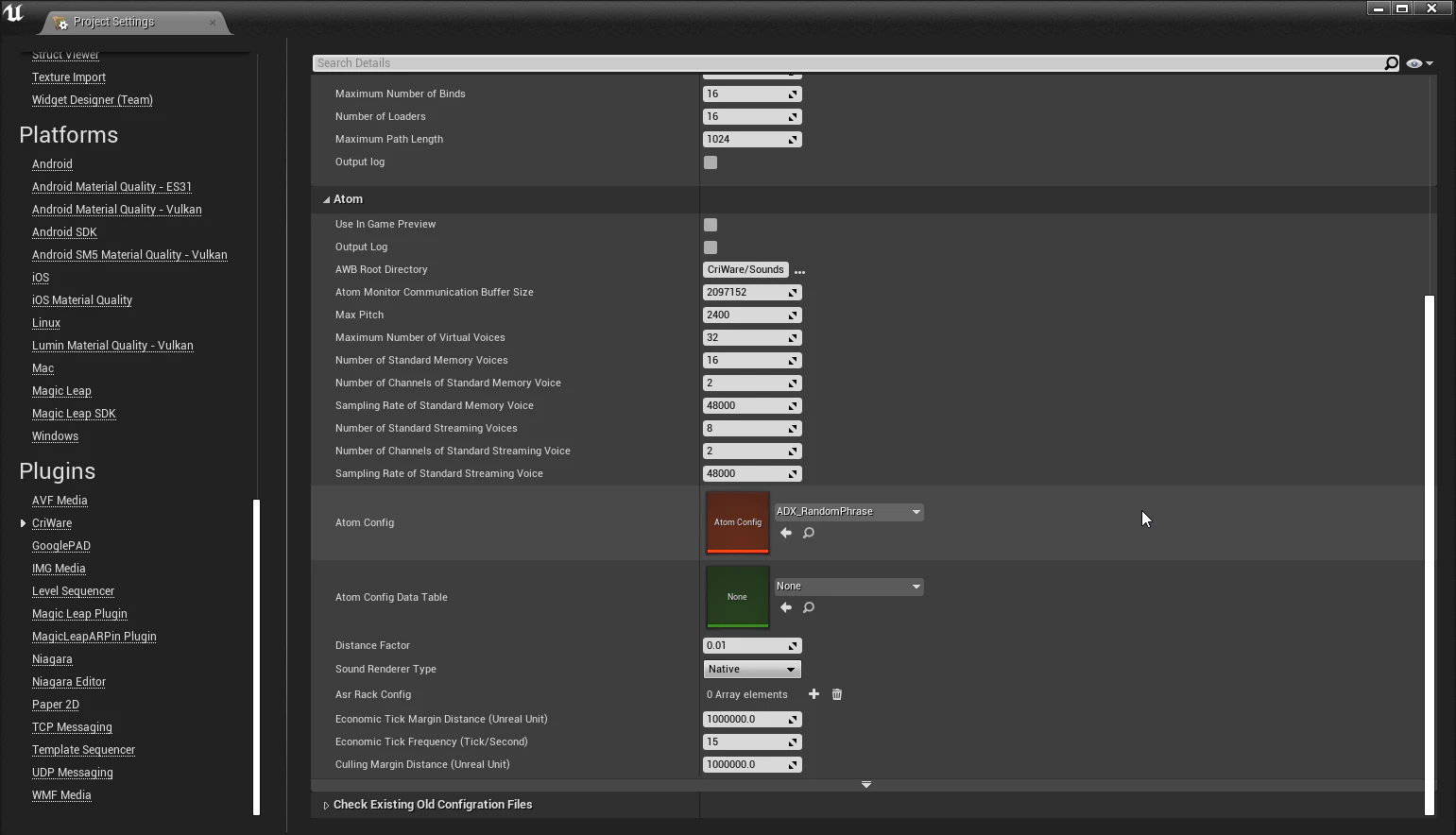Click the search magnifier icon in Search Details
Image resolution: width=1456 pixels, height=835 pixels.
(1391, 63)
